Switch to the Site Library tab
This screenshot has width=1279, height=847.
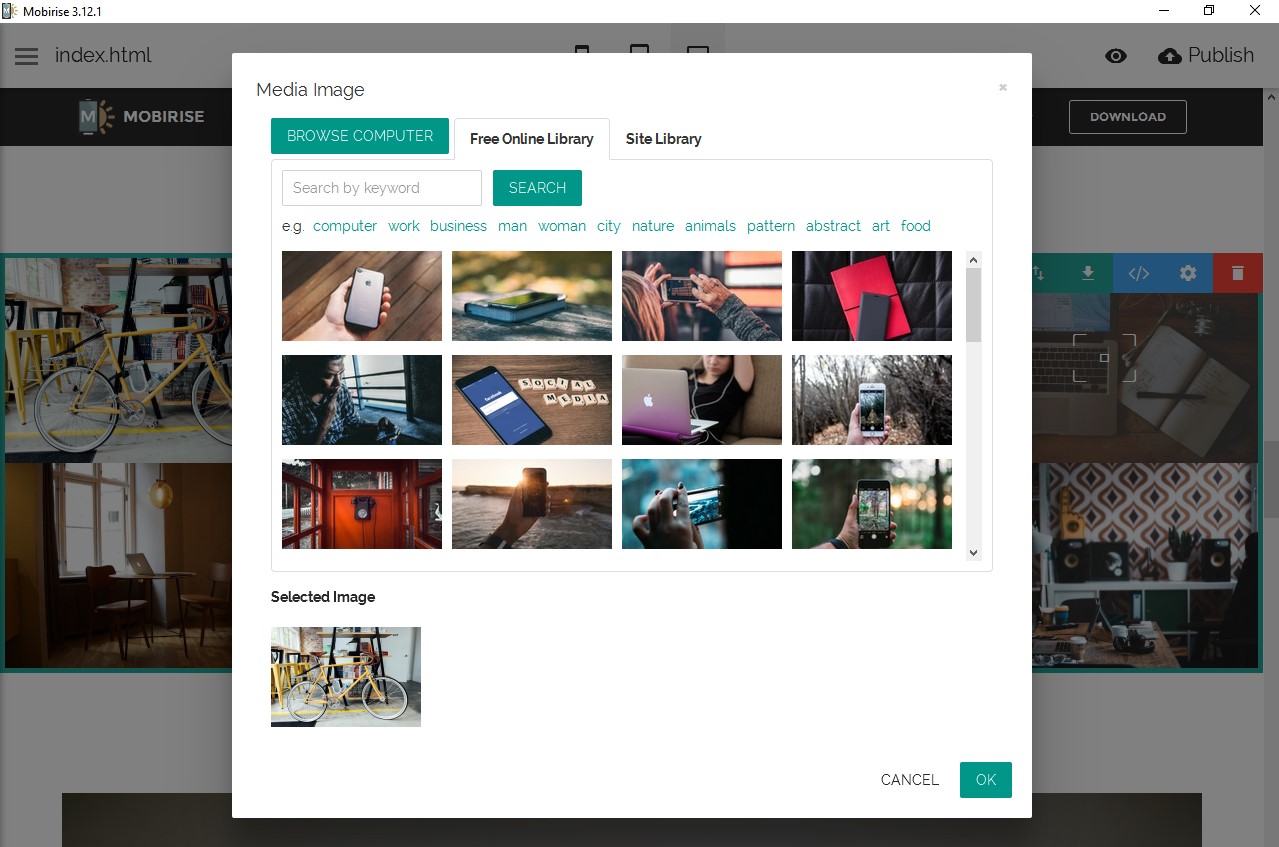tap(663, 139)
